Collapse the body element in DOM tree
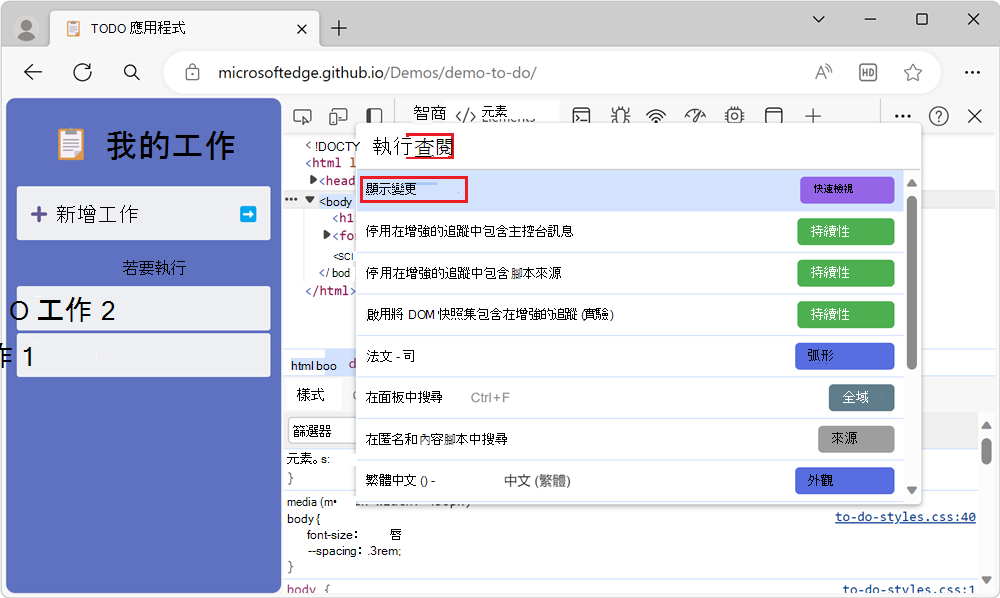1000x598 pixels. click(x=310, y=200)
